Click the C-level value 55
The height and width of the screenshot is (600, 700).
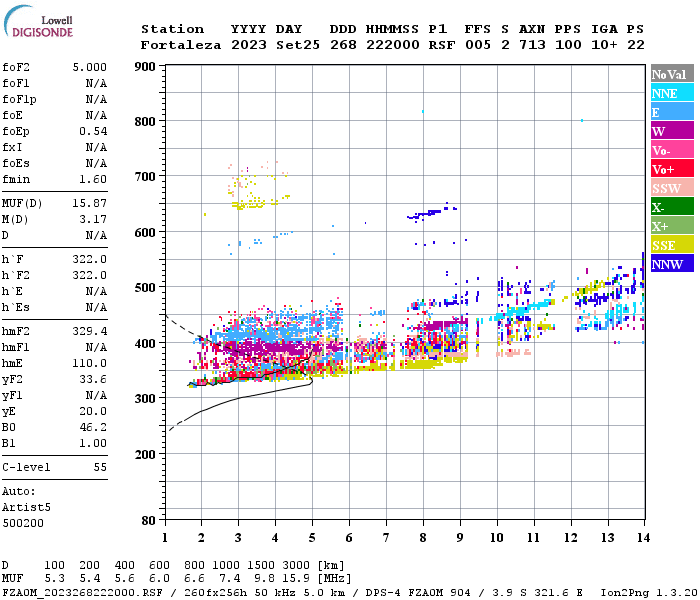pyautogui.click(x=99, y=467)
